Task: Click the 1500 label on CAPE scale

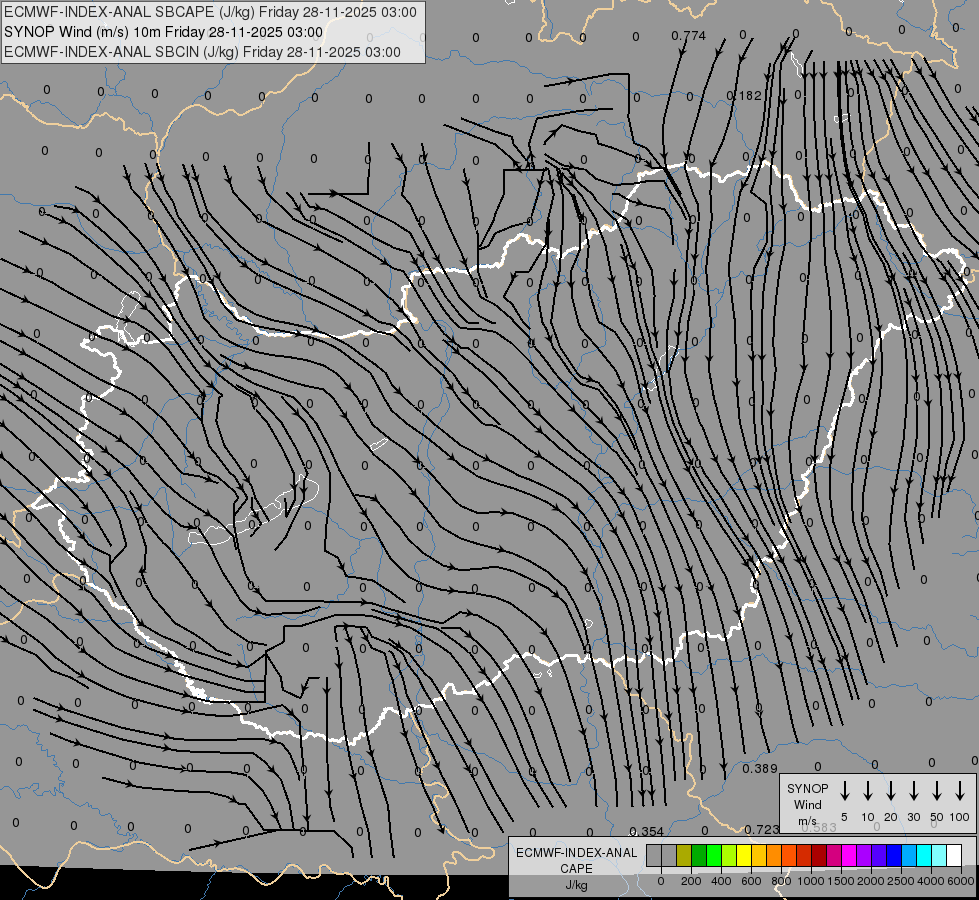Action: pos(841,881)
